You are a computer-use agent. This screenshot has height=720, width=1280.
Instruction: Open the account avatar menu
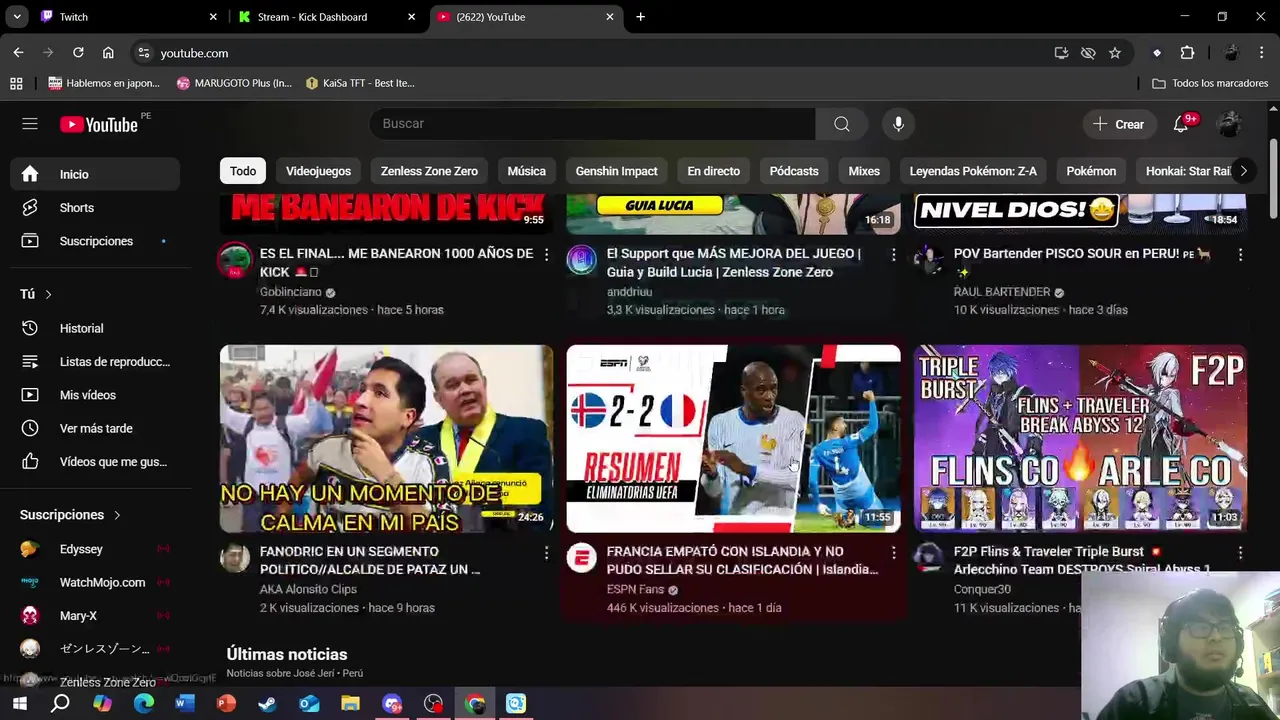pyautogui.click(x=1229, y=124)
